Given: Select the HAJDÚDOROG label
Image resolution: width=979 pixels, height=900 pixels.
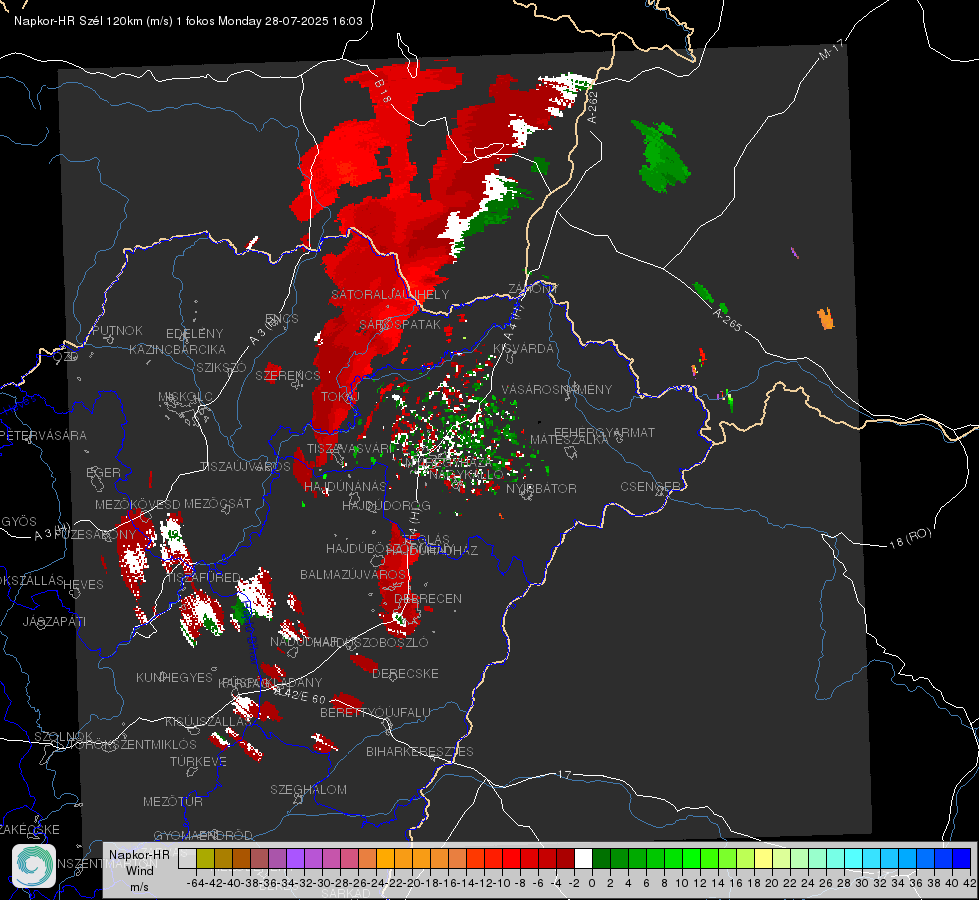Looking at the screenshot, I should 386,505.
